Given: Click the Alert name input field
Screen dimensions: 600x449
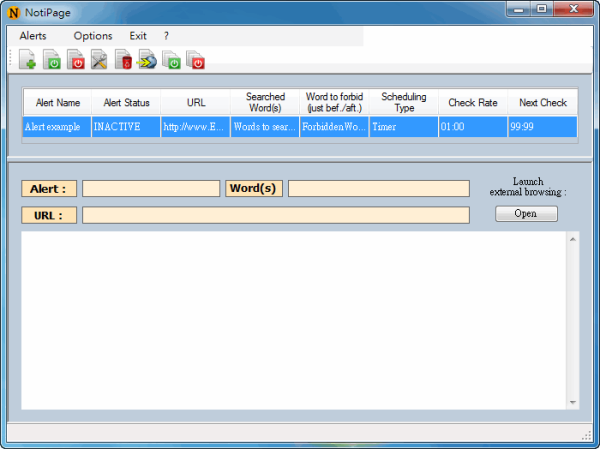Looking at the screenshot, I should pos(150,188).
